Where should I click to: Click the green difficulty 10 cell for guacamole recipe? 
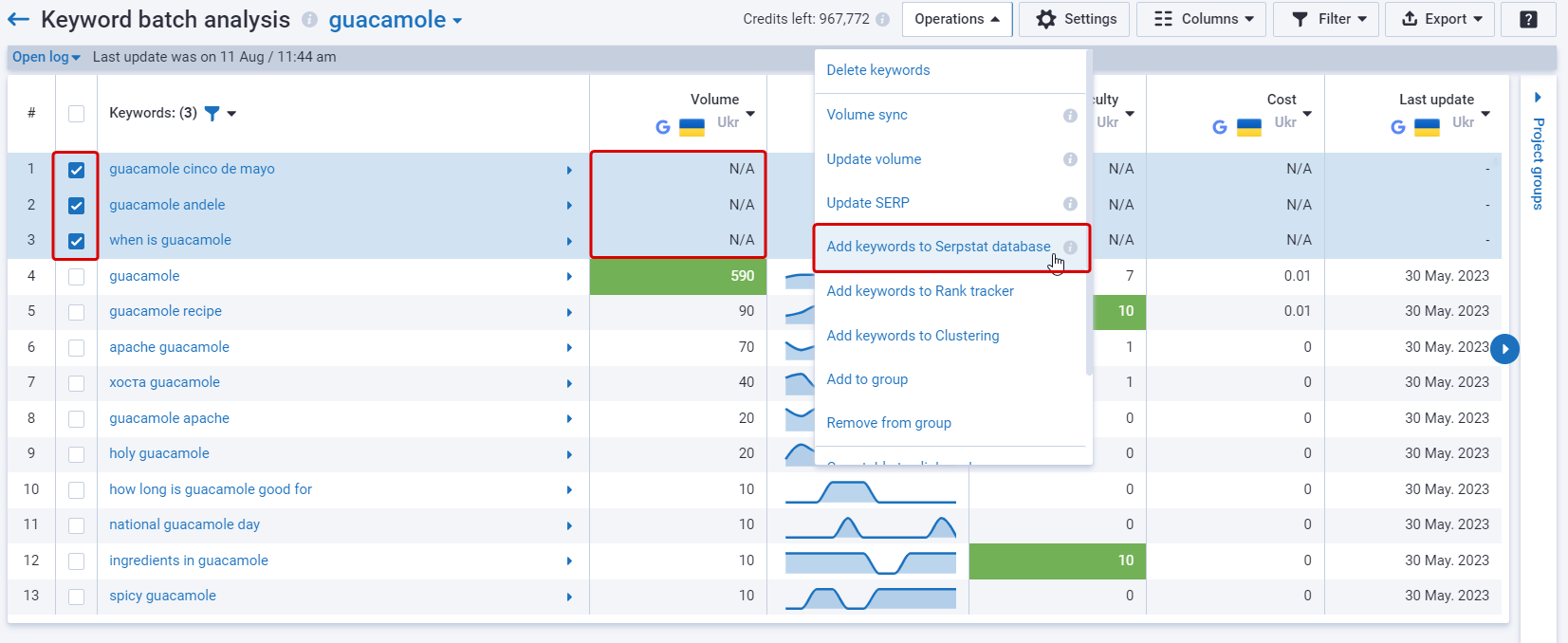pos(1120,312)
